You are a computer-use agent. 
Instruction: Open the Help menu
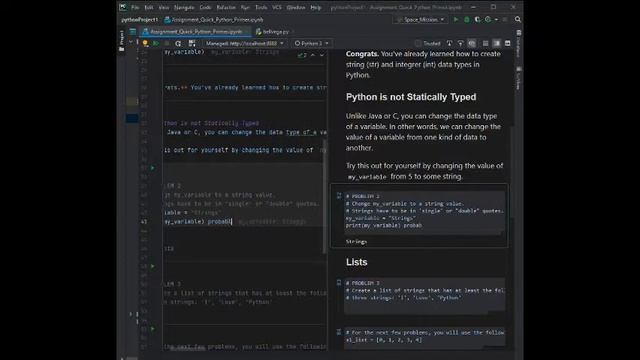pos(316,7)
